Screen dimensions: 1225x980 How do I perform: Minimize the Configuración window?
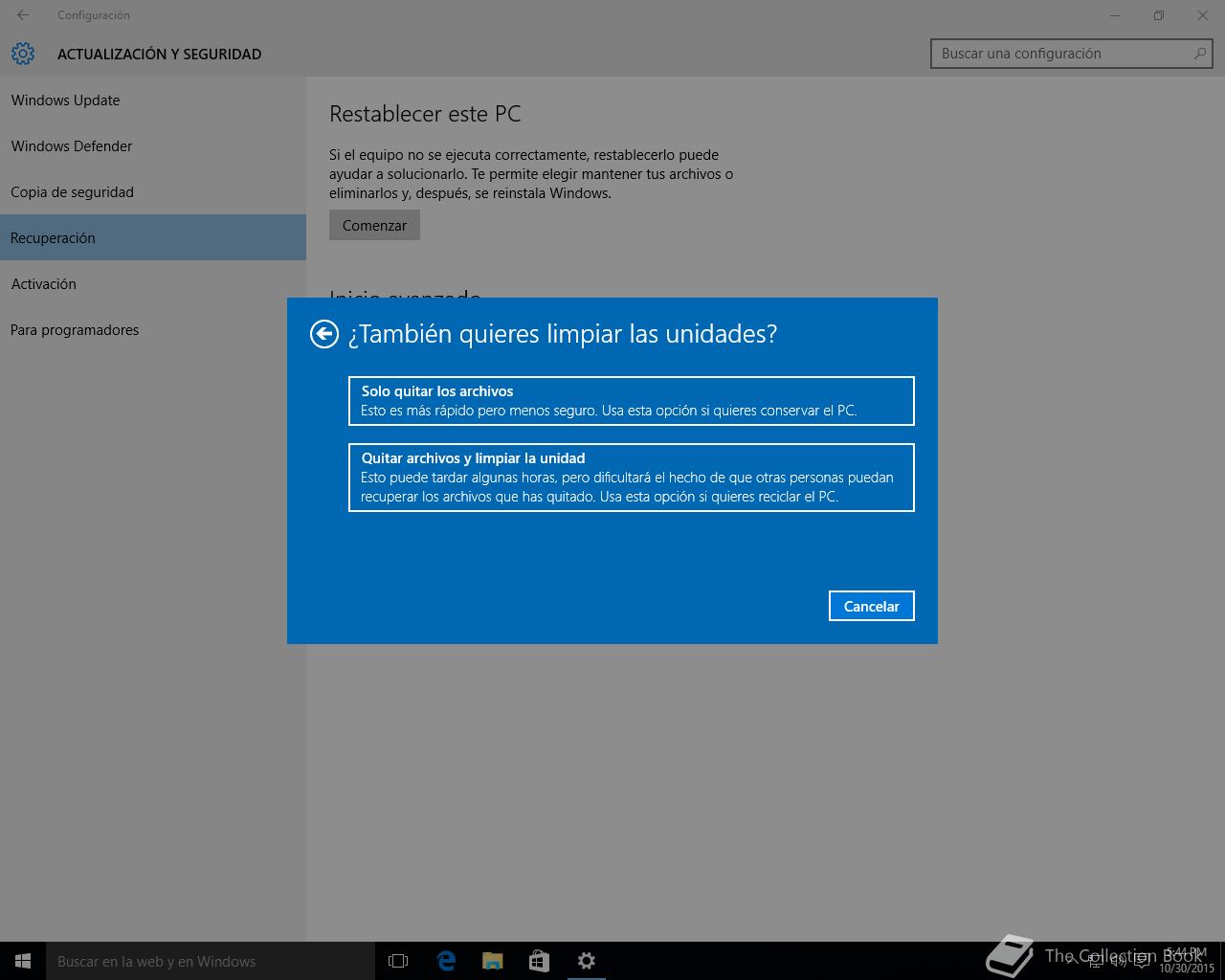point(1116,15)
